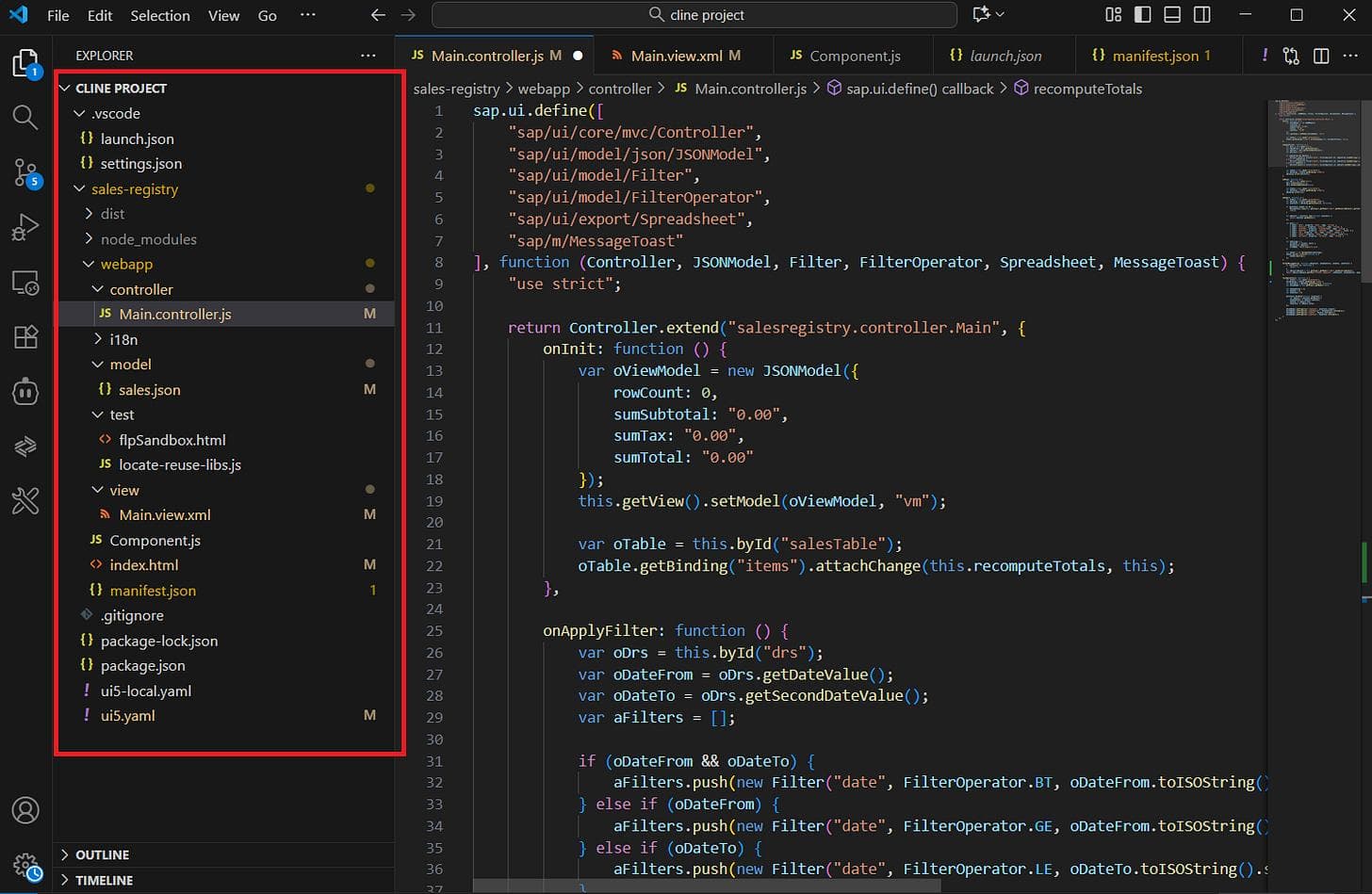Viewport: 1372px width, 894px height.
Task: Click the horizontal scrollbar in editor
Action: (x=707, y=886)
